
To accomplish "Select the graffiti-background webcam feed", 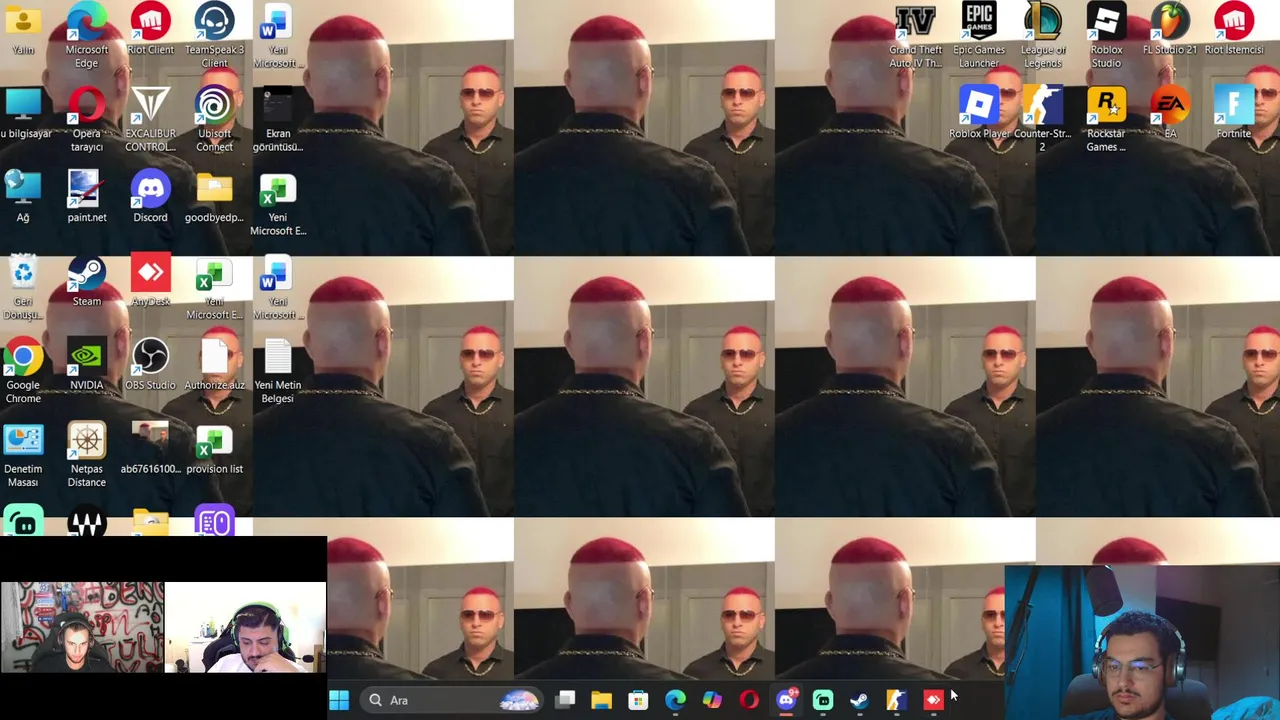I will 82,627.
